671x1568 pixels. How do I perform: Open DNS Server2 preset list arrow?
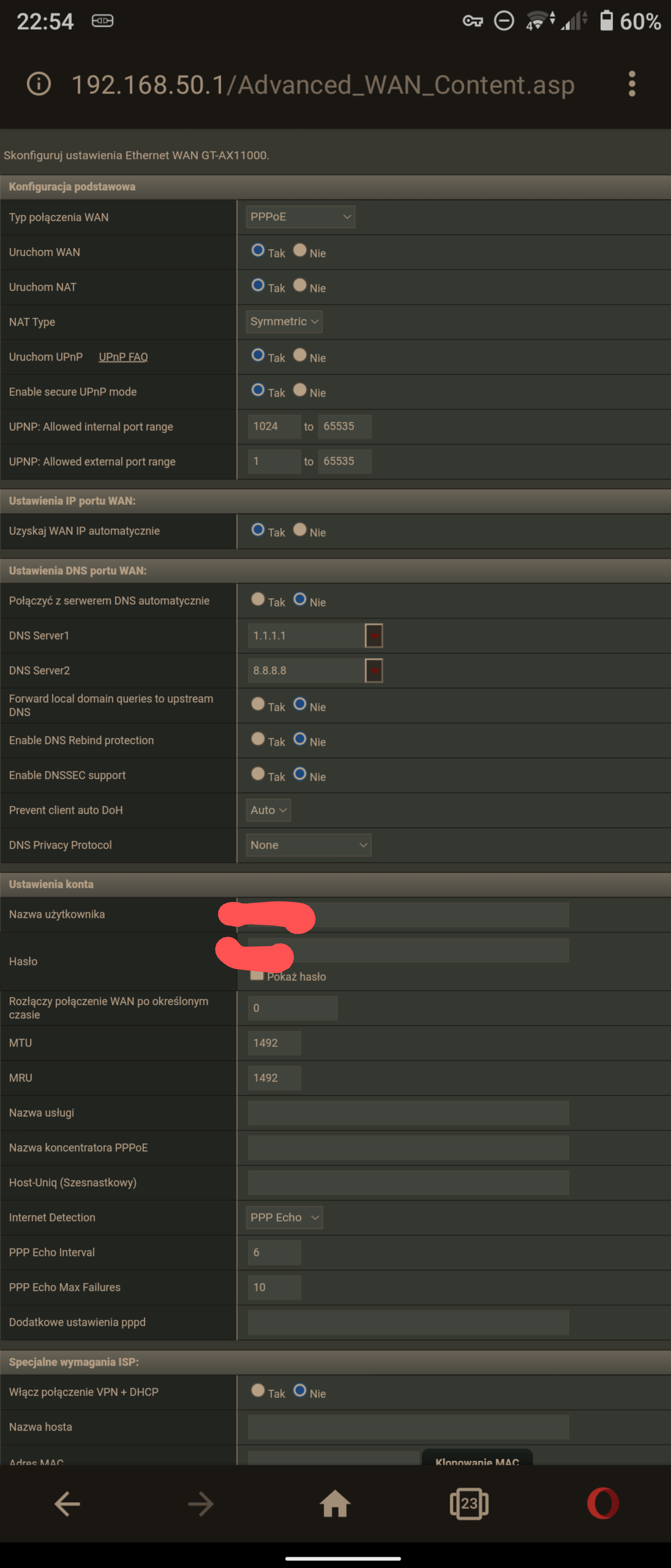click(373, 671)
